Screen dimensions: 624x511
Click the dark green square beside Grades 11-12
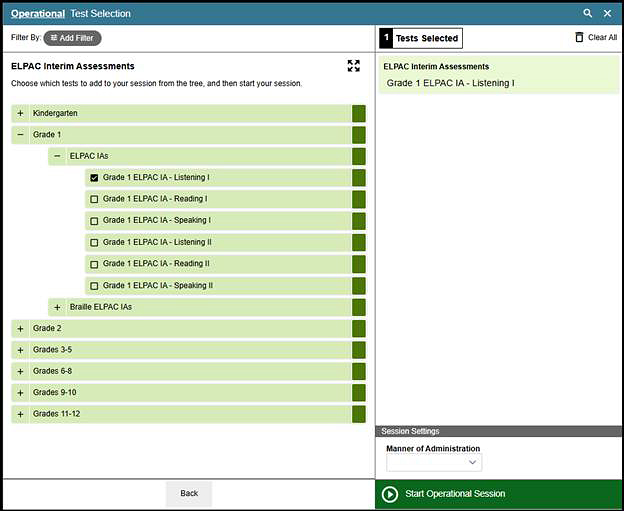coord(359,414)
